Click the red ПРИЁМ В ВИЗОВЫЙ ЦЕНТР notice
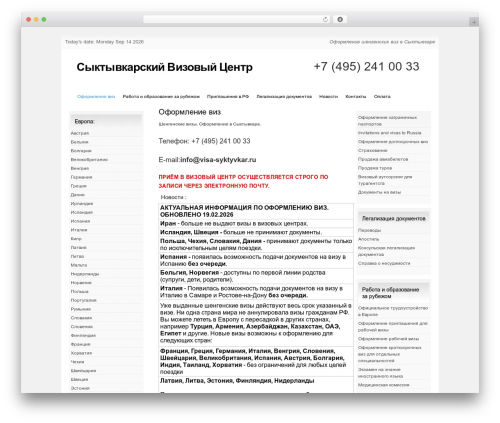 coord(243,181)
